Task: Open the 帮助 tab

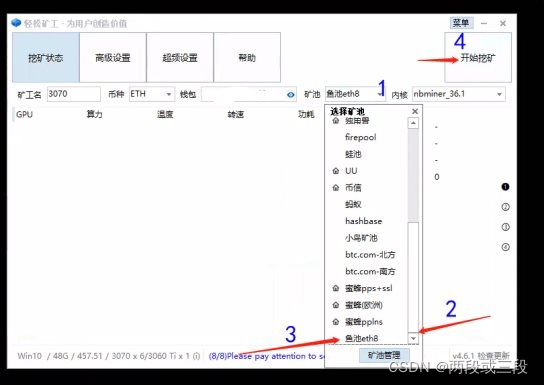Action: [x=247, y=58]
